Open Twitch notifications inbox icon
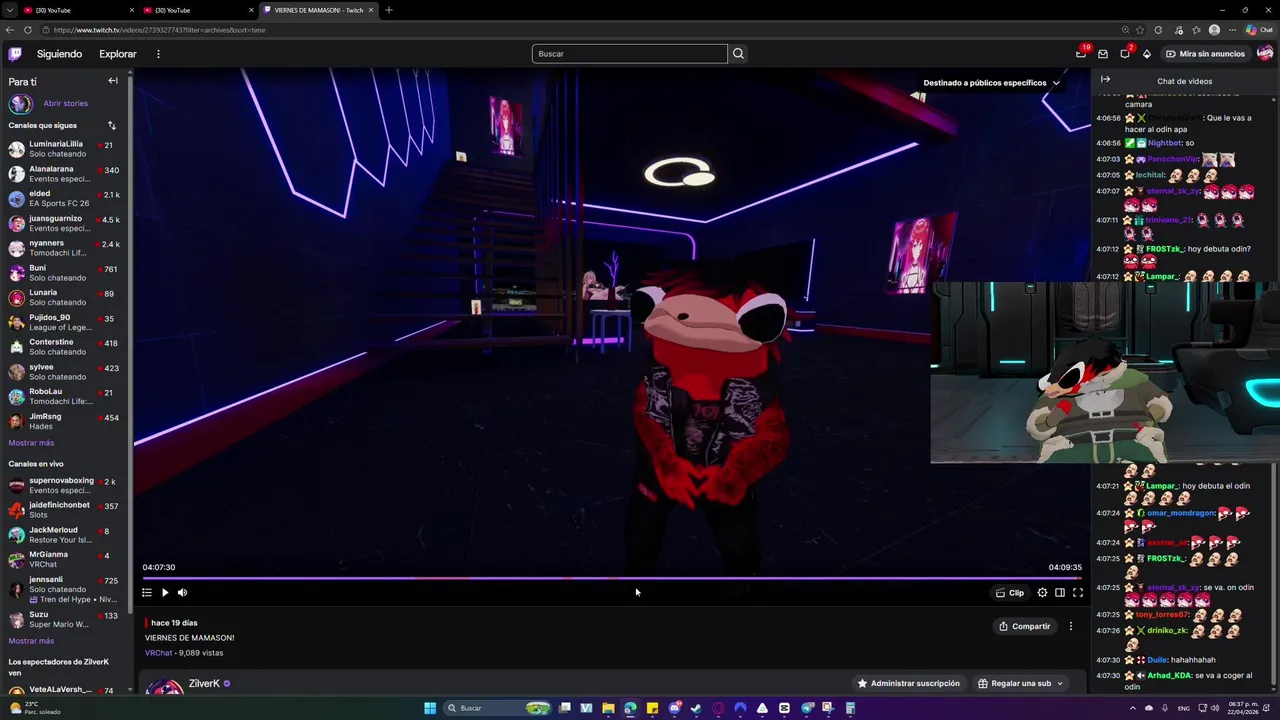 (1081, 54)
